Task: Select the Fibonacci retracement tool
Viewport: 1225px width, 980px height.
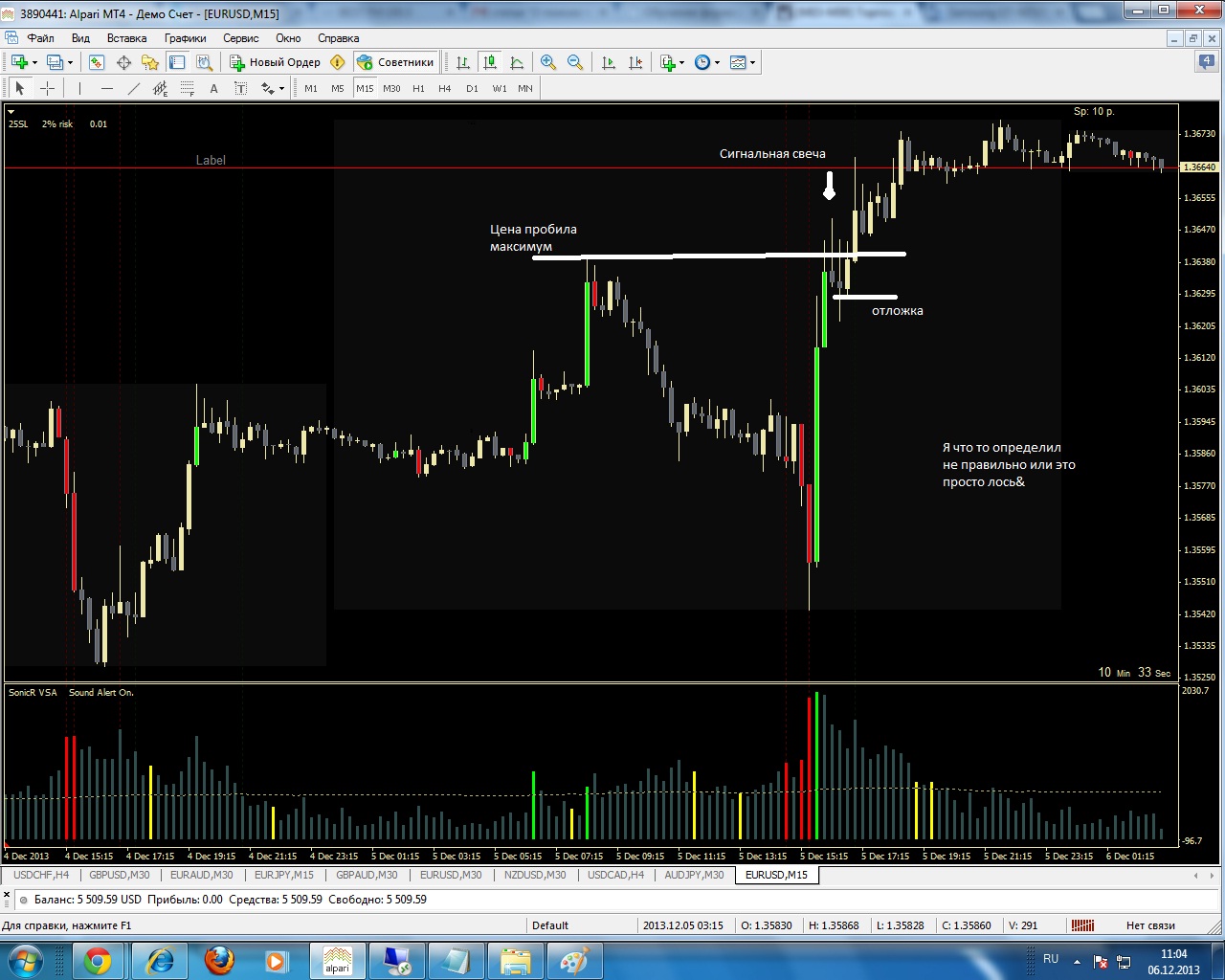Action: pyautogui.click(x=187, y=88)
